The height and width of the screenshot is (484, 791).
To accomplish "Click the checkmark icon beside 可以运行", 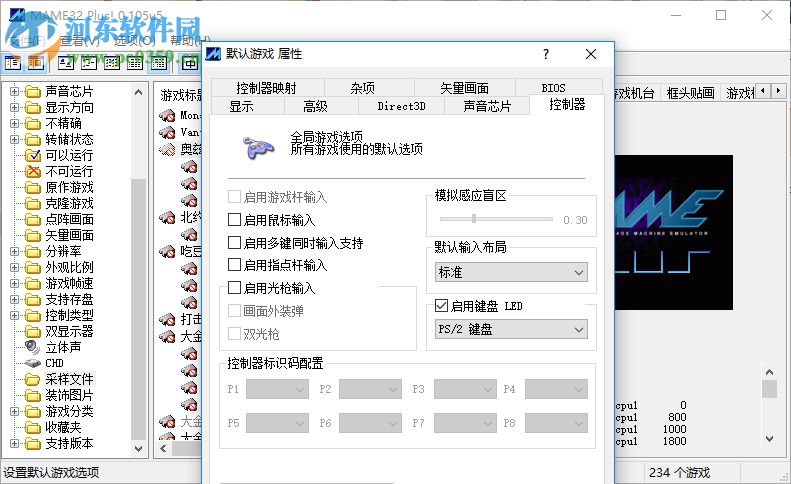I will 33,155.
